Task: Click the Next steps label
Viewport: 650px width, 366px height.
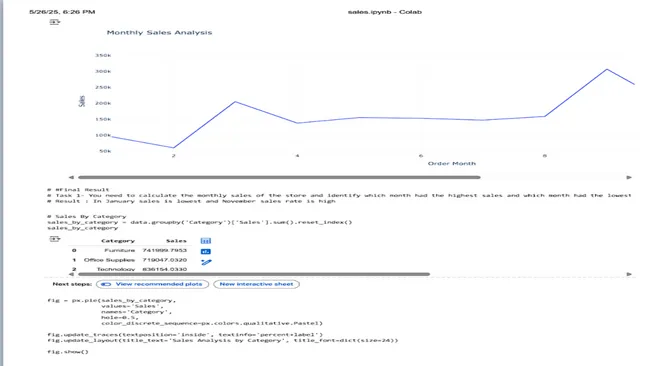Action: [x=72, y=284]
